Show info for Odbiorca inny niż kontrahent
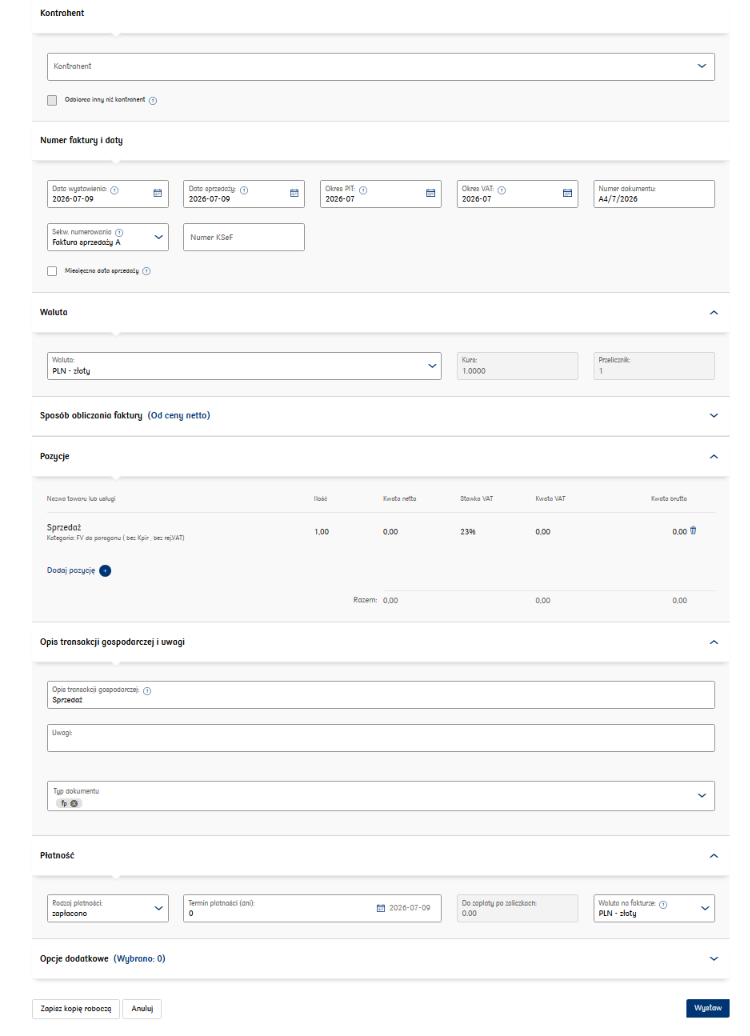750x1036 pixels. click(153, 100)
